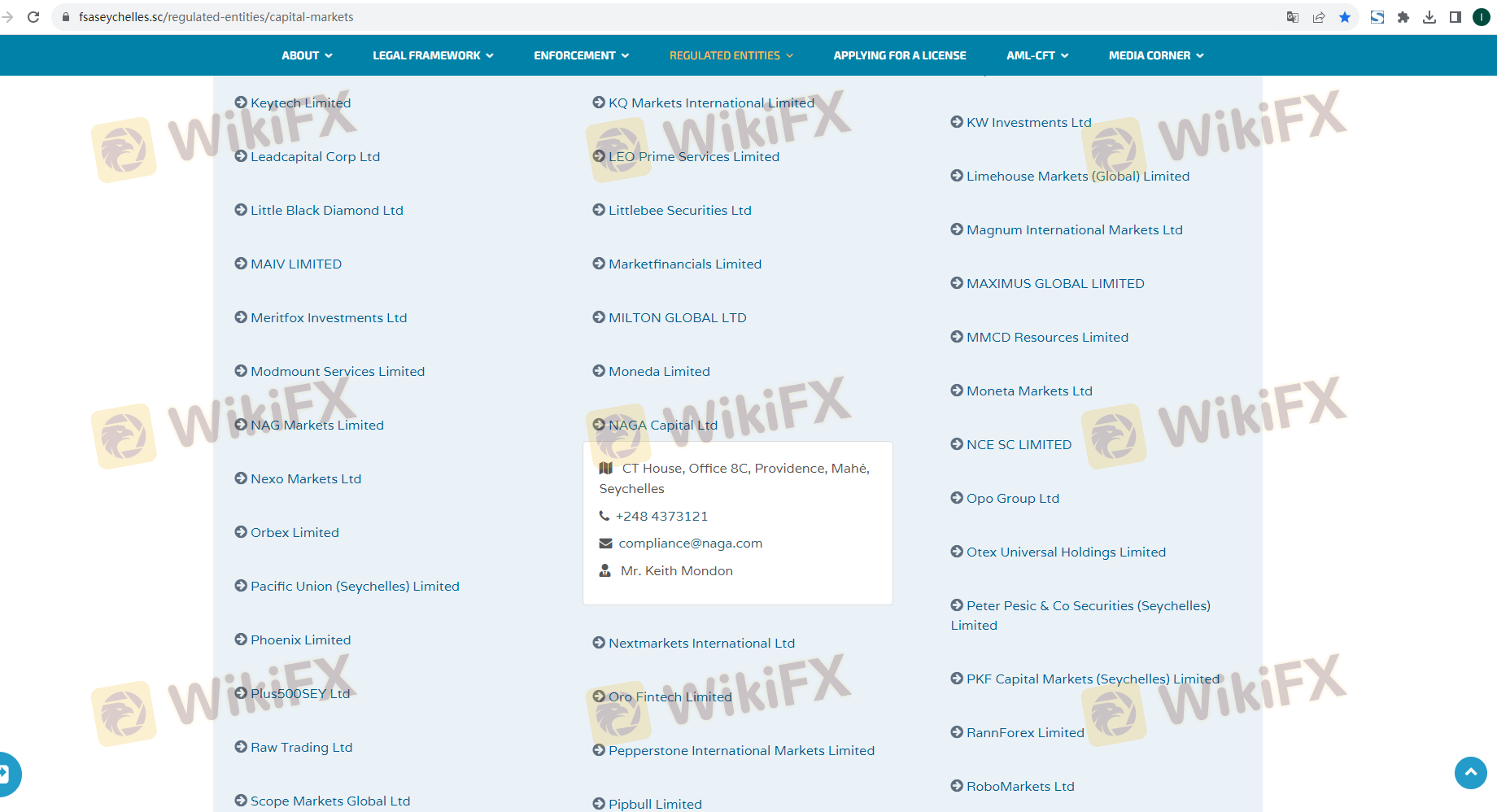Open browser downloads icon
This screenshot has width=1497, height=812.
[1429, 17]
